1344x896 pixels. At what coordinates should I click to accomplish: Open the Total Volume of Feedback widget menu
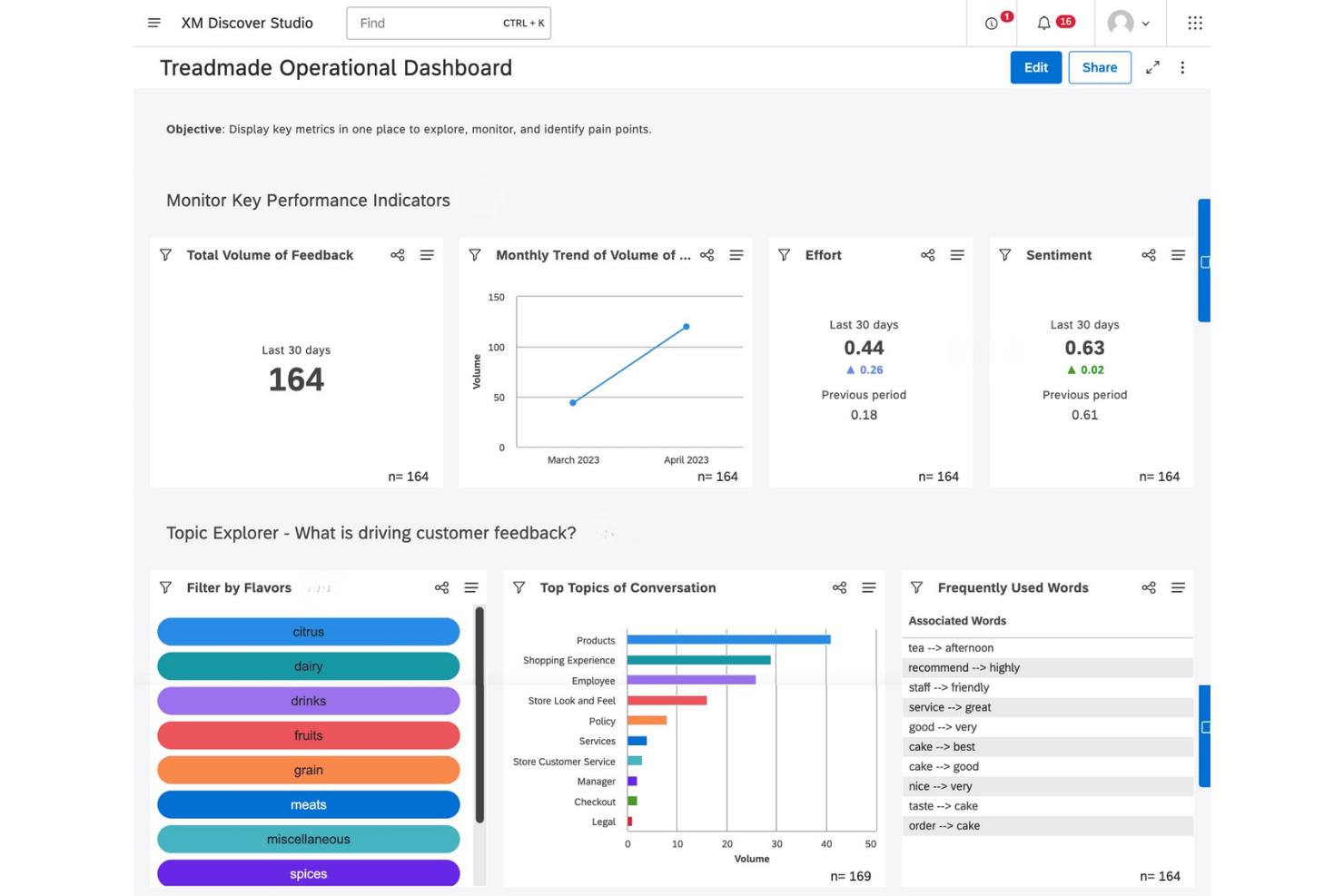tap(427, 255)
